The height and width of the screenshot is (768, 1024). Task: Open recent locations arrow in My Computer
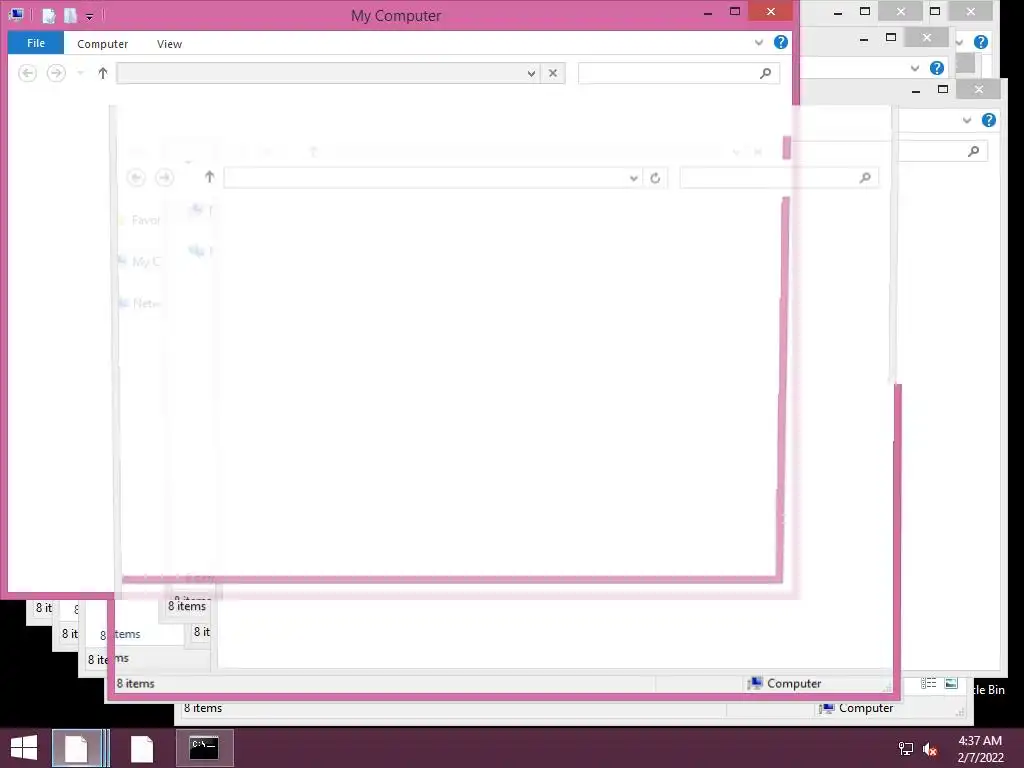(x=80, y=73)
